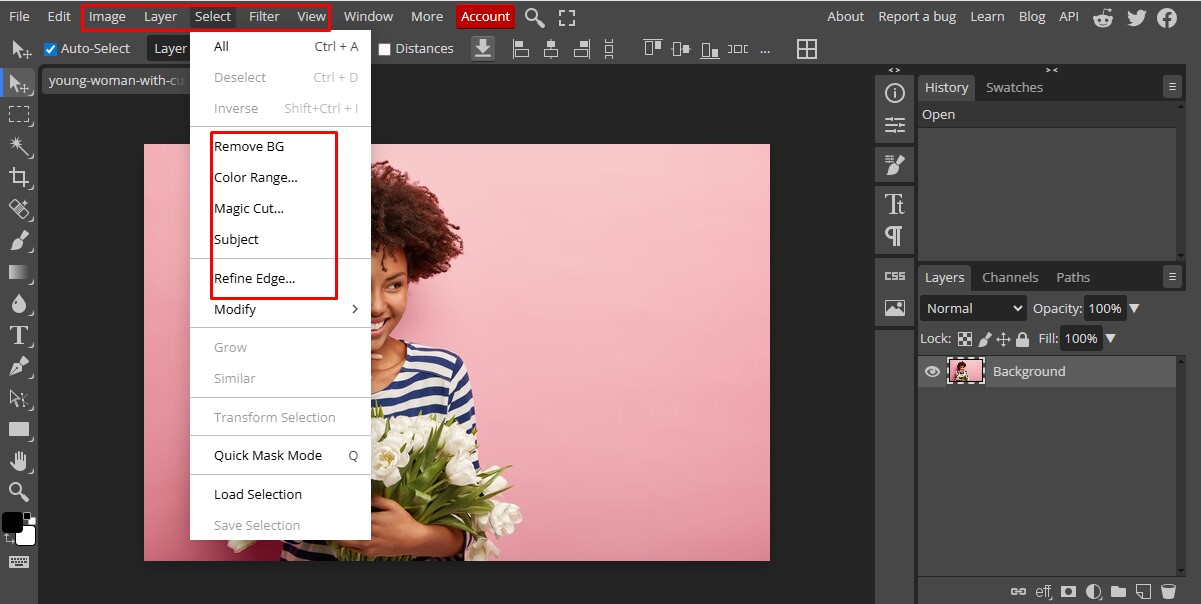Viewport: 1201px width, 604px height.
Task: Hide the Background layer
Action: 932,371
